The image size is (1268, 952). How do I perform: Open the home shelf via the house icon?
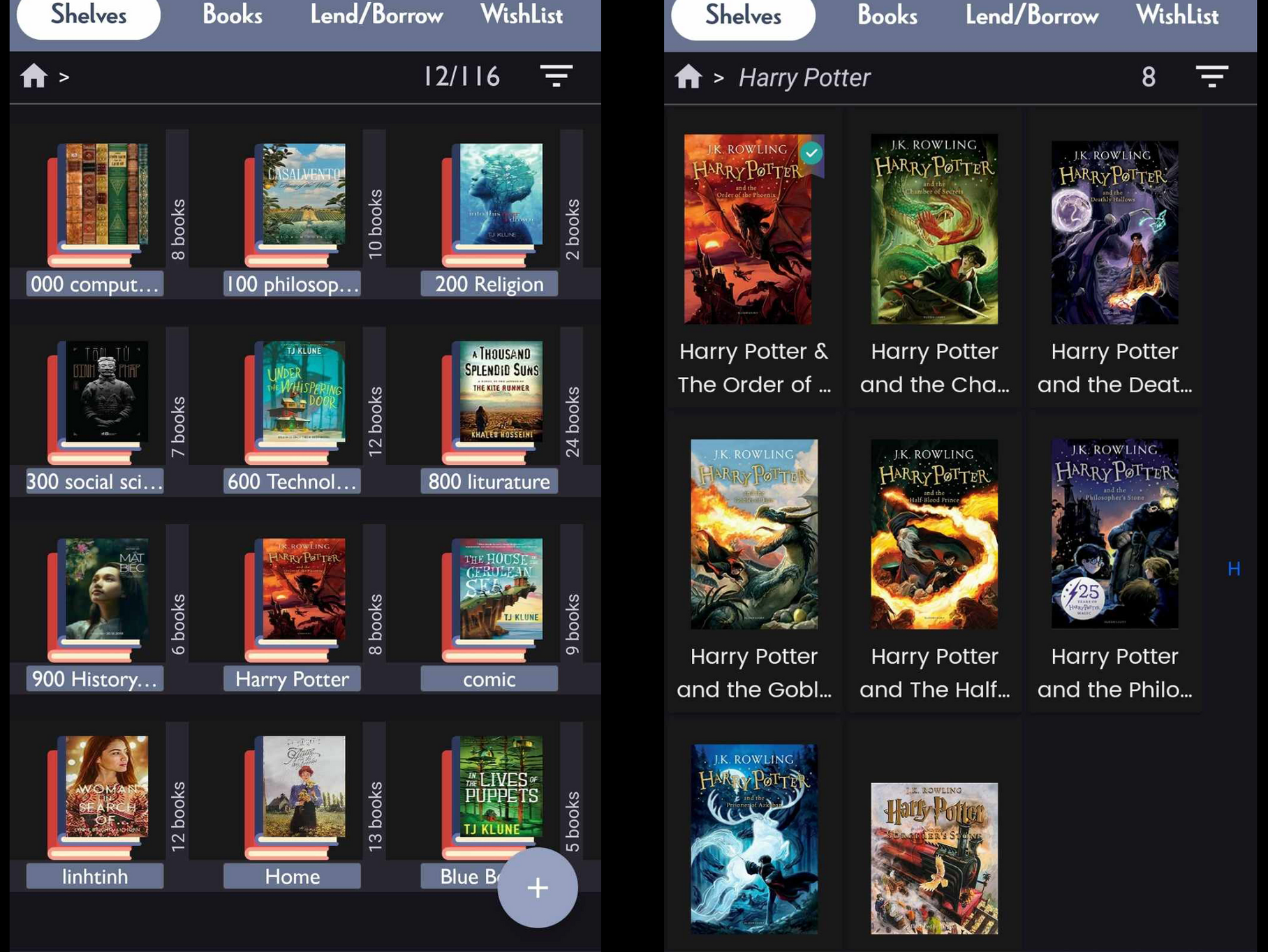pos(35,75)
